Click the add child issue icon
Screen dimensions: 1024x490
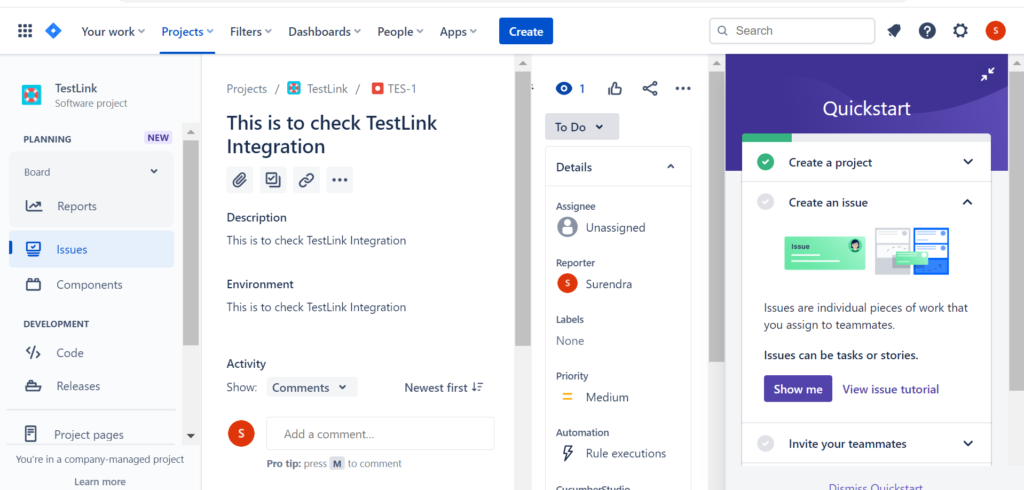[273, 180]
